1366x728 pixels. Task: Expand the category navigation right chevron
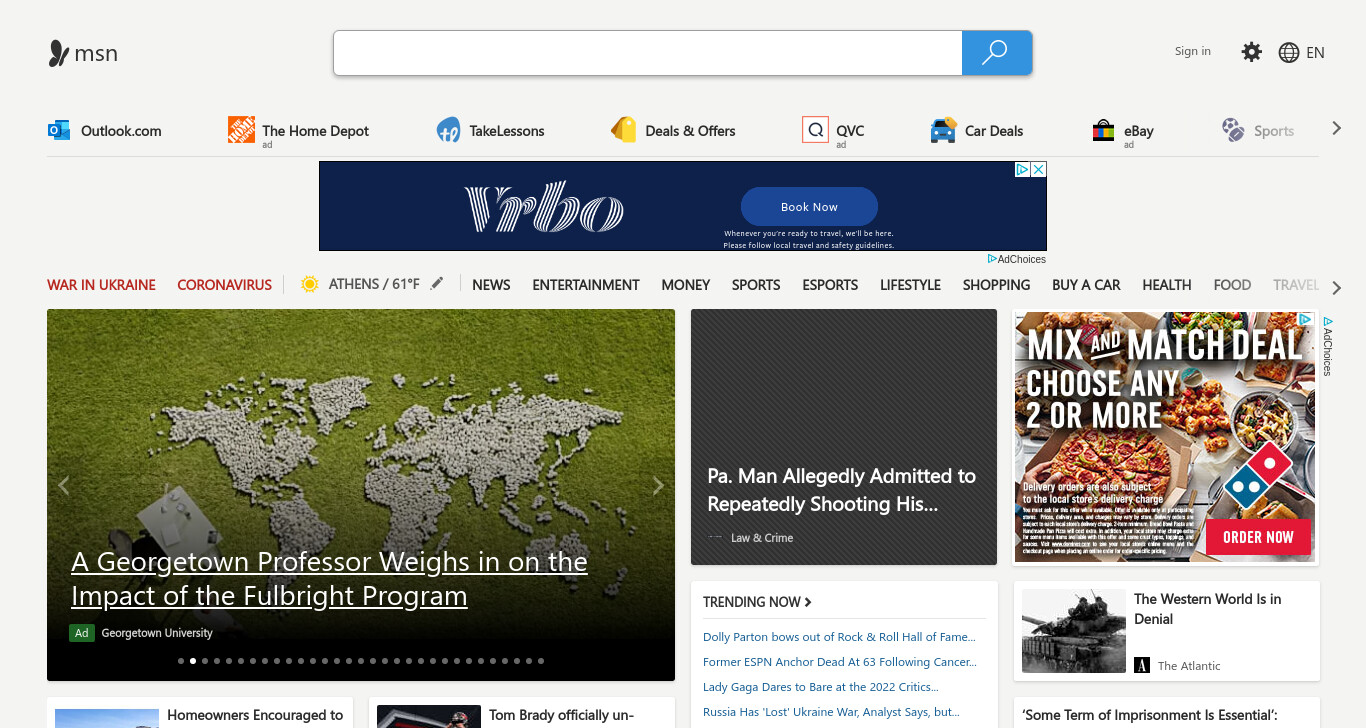pos(1337,288)
